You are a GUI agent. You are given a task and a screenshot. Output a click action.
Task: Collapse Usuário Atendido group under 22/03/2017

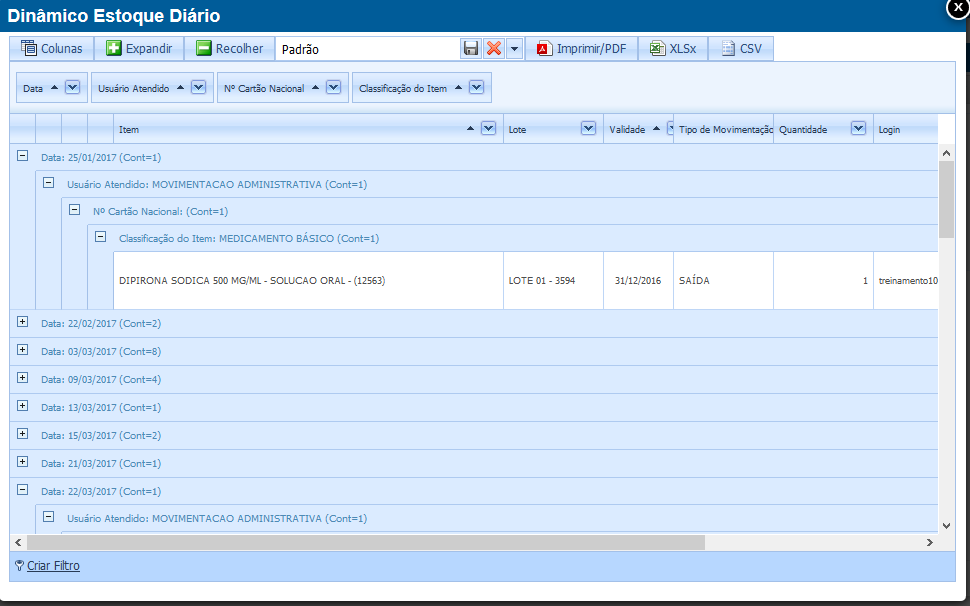tap(48, 516)
